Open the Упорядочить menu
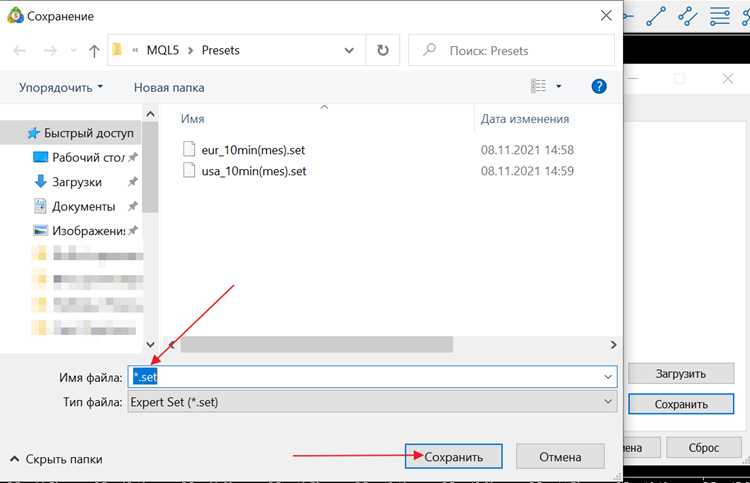750x483 pixels. point(61,88)
